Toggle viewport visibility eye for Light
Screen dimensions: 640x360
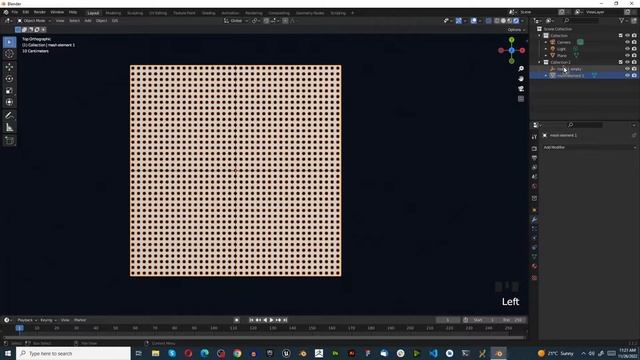click(x=627, y=49)
